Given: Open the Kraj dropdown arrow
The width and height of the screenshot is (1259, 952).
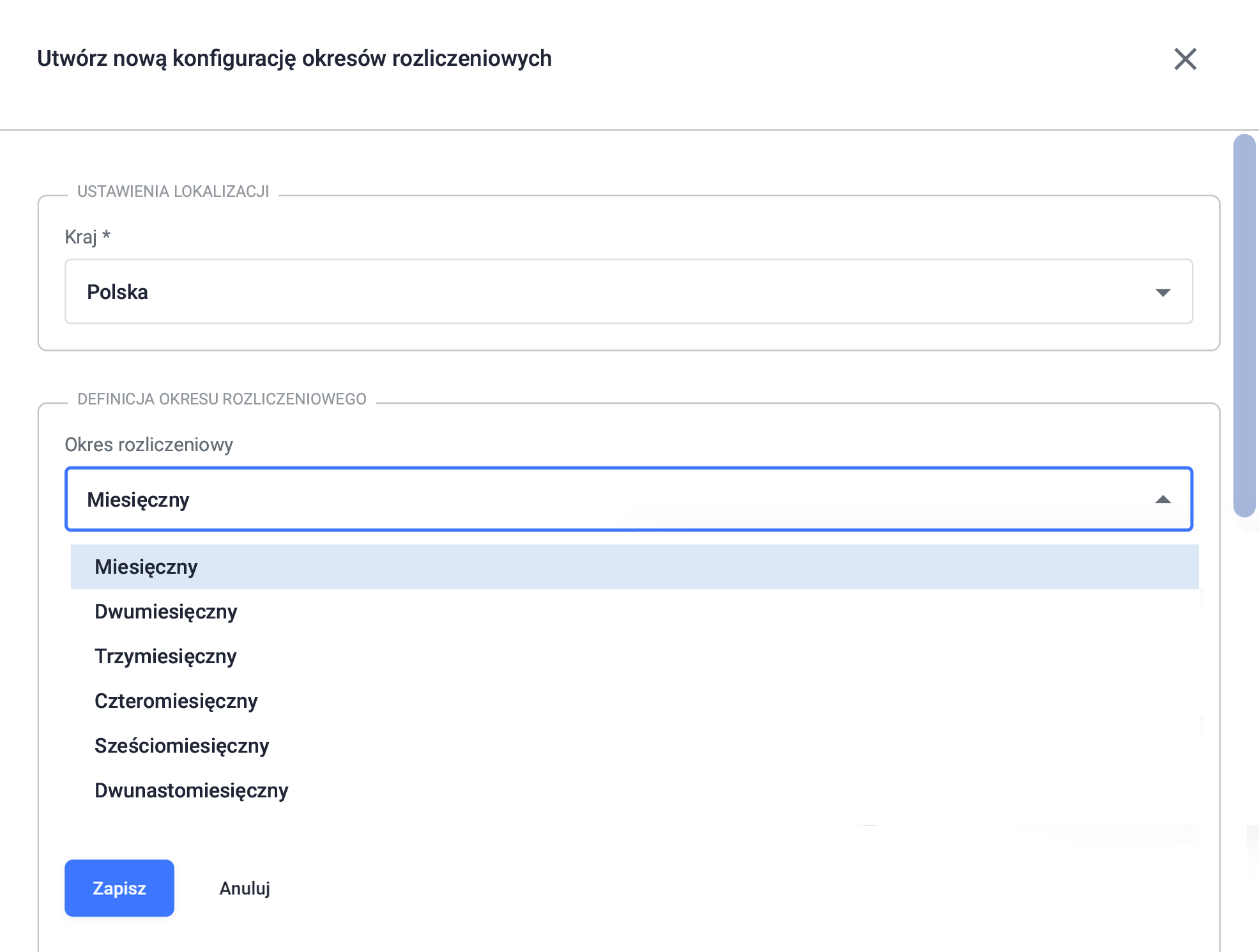Looking at the screenshot, I should (1163, 292).
